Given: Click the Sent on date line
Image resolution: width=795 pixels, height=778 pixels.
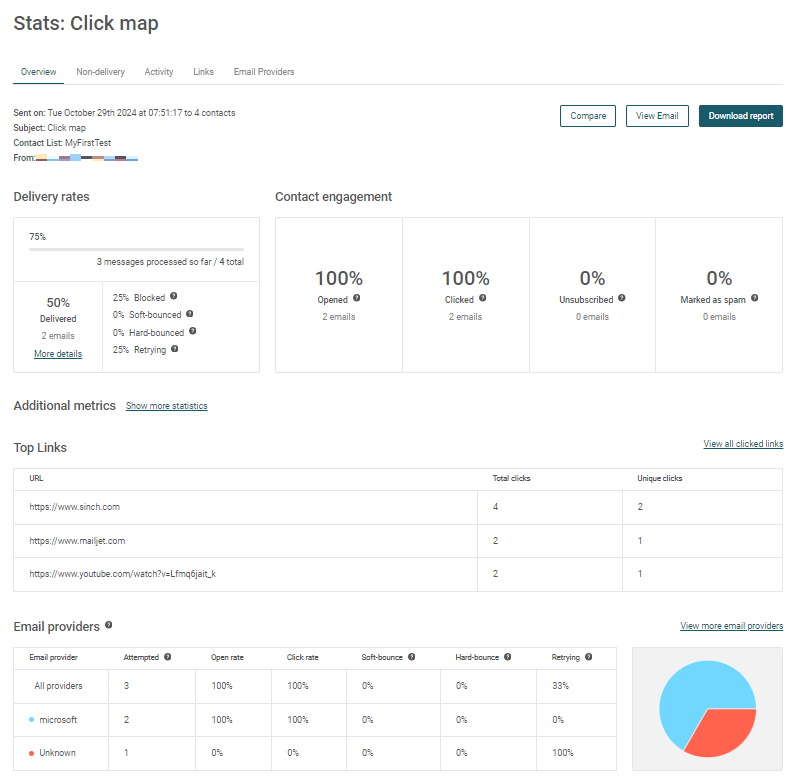Looking at the screenshot, I should (124, 113).
